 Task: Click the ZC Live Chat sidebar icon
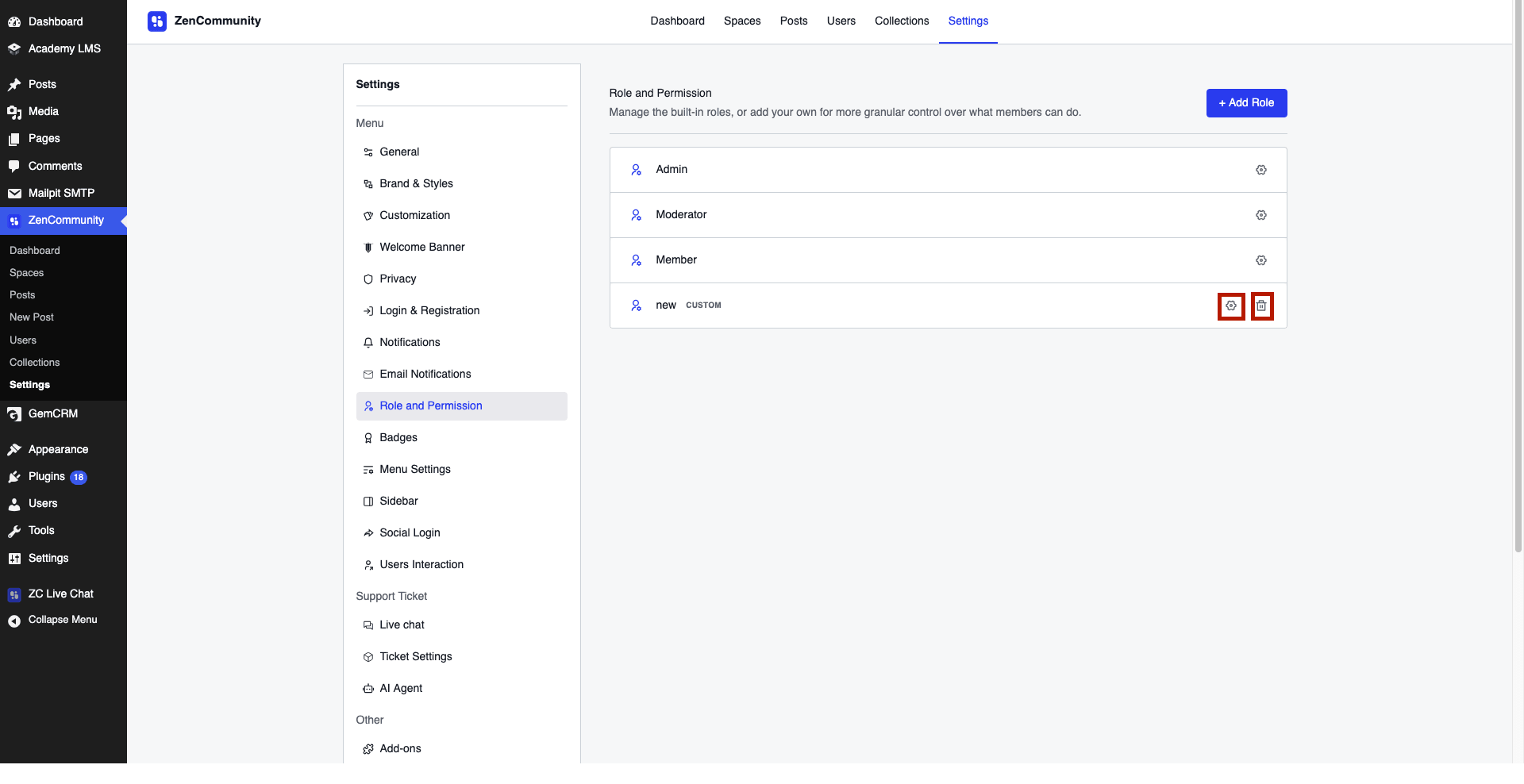pyautogui.click(x=14, y=594)
